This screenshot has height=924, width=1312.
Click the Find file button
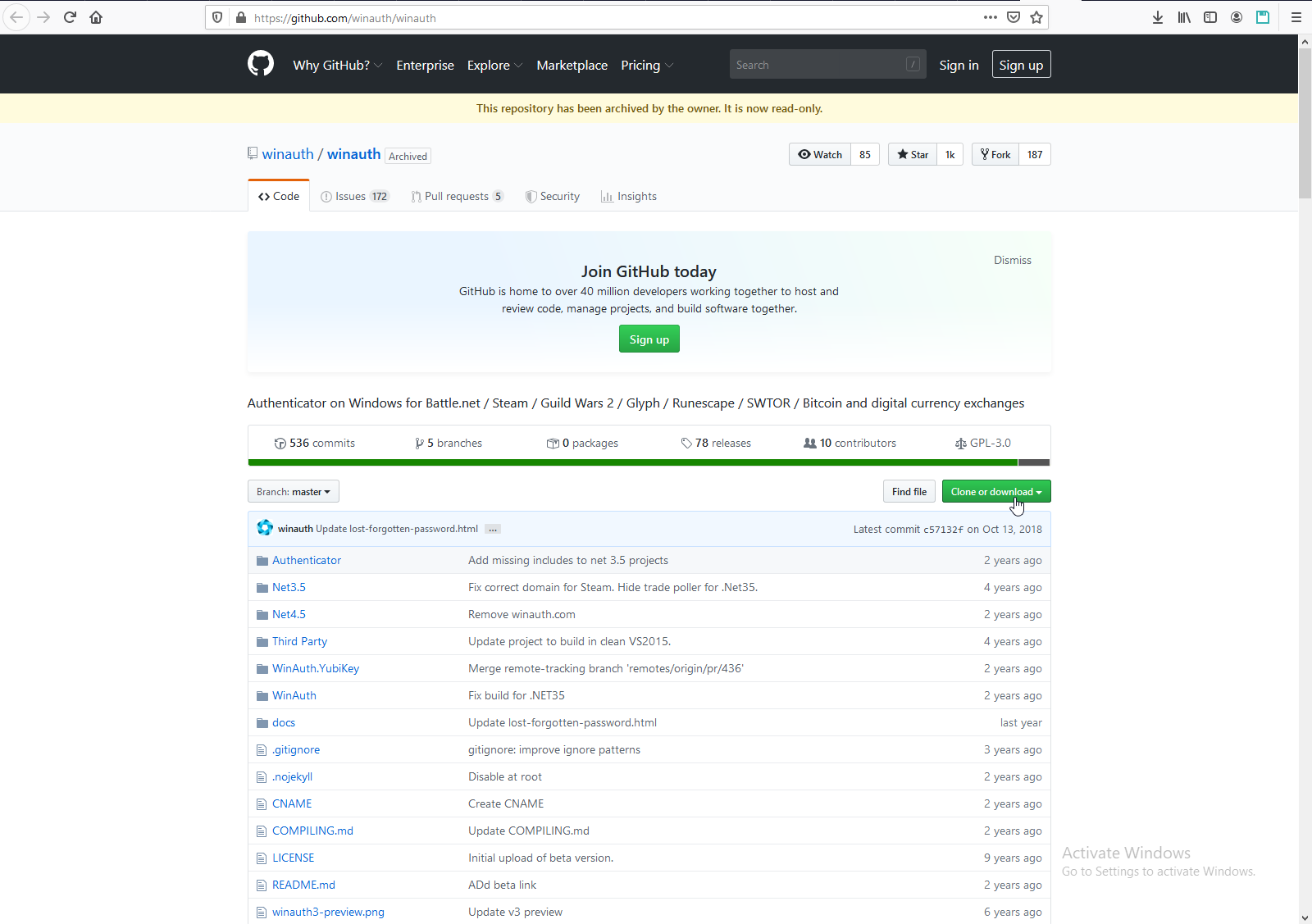909,491
